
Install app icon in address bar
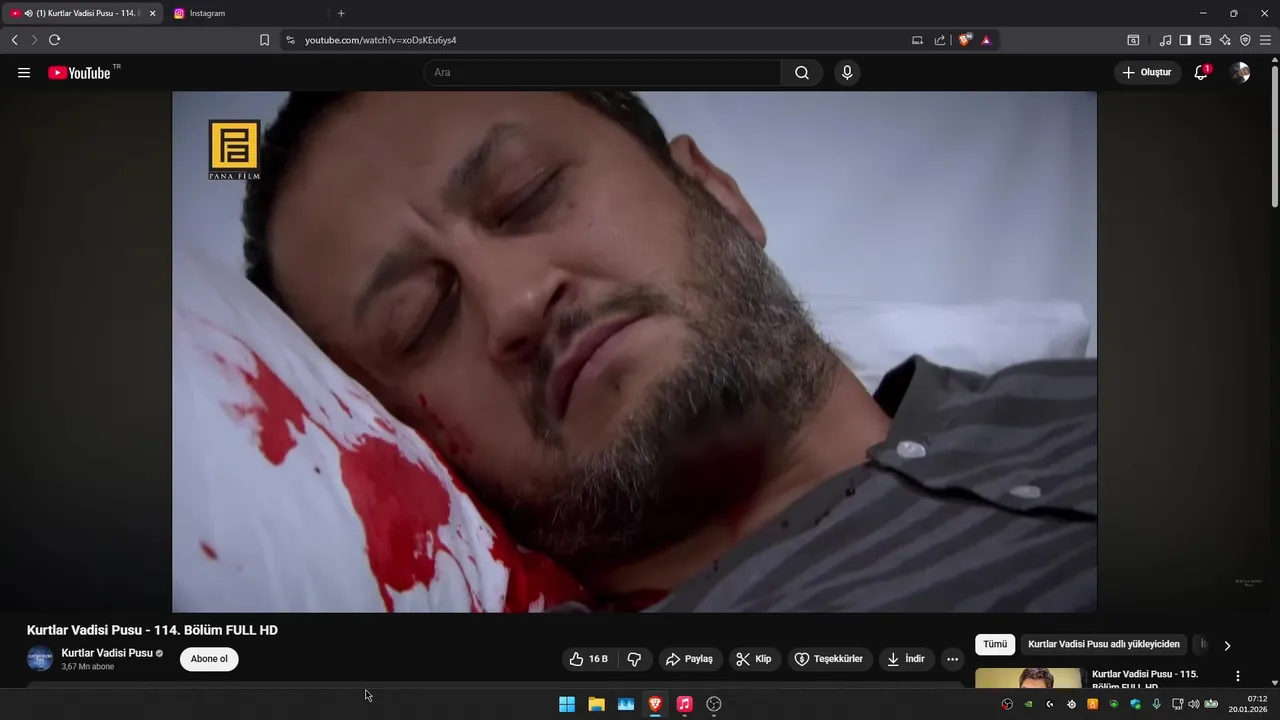pyautogui.click(x=917, y=40)
